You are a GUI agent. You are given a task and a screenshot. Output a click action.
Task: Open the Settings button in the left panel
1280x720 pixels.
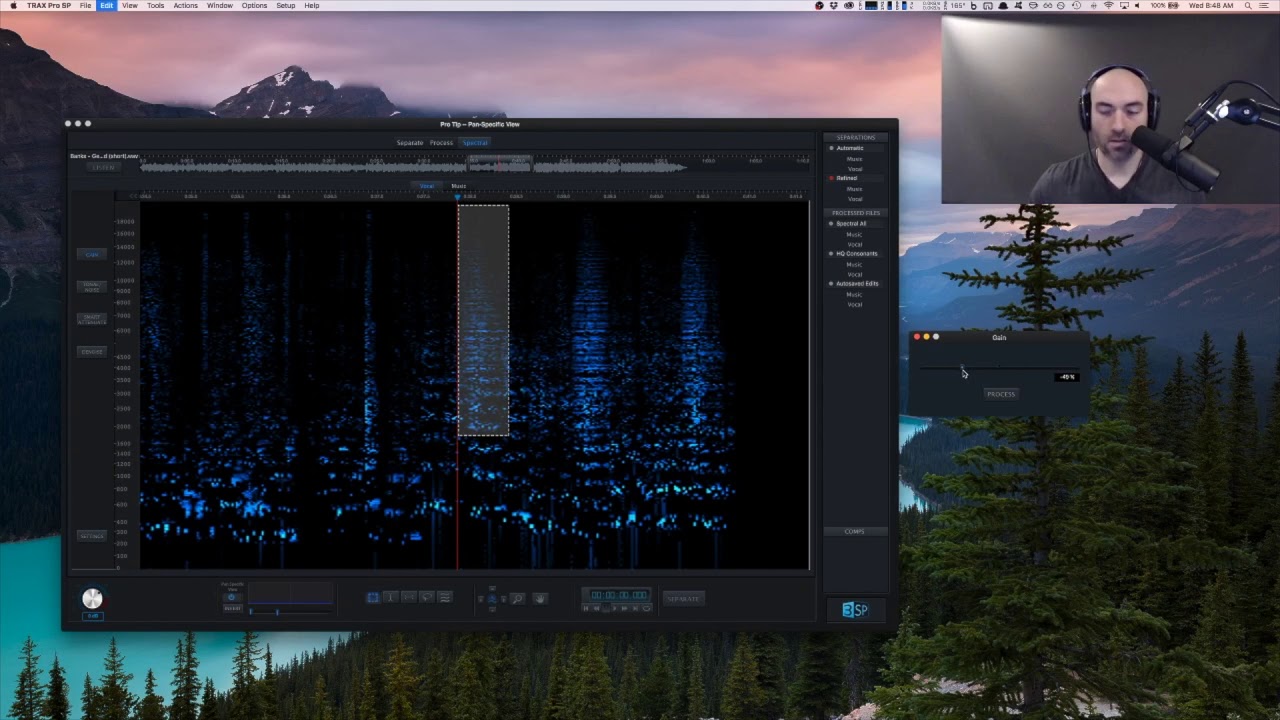pyautogui.click(x=91, y=536)
